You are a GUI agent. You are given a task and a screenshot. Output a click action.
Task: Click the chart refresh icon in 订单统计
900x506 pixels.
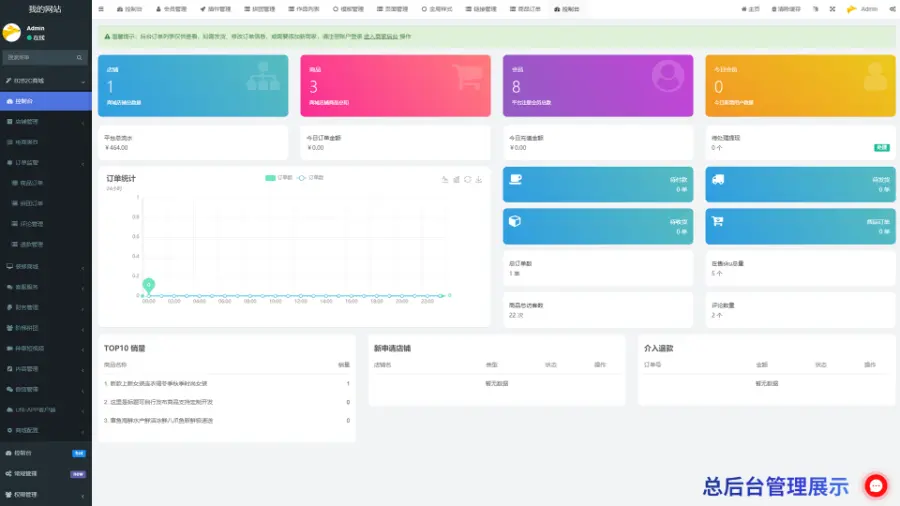[x=467, y=180]
